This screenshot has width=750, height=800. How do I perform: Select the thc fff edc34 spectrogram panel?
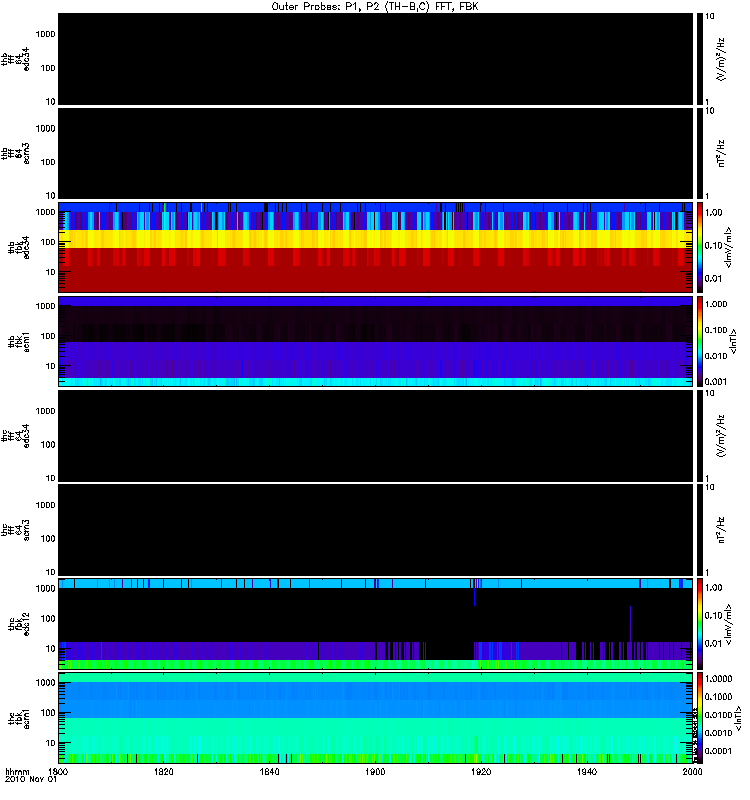(375, 436)
